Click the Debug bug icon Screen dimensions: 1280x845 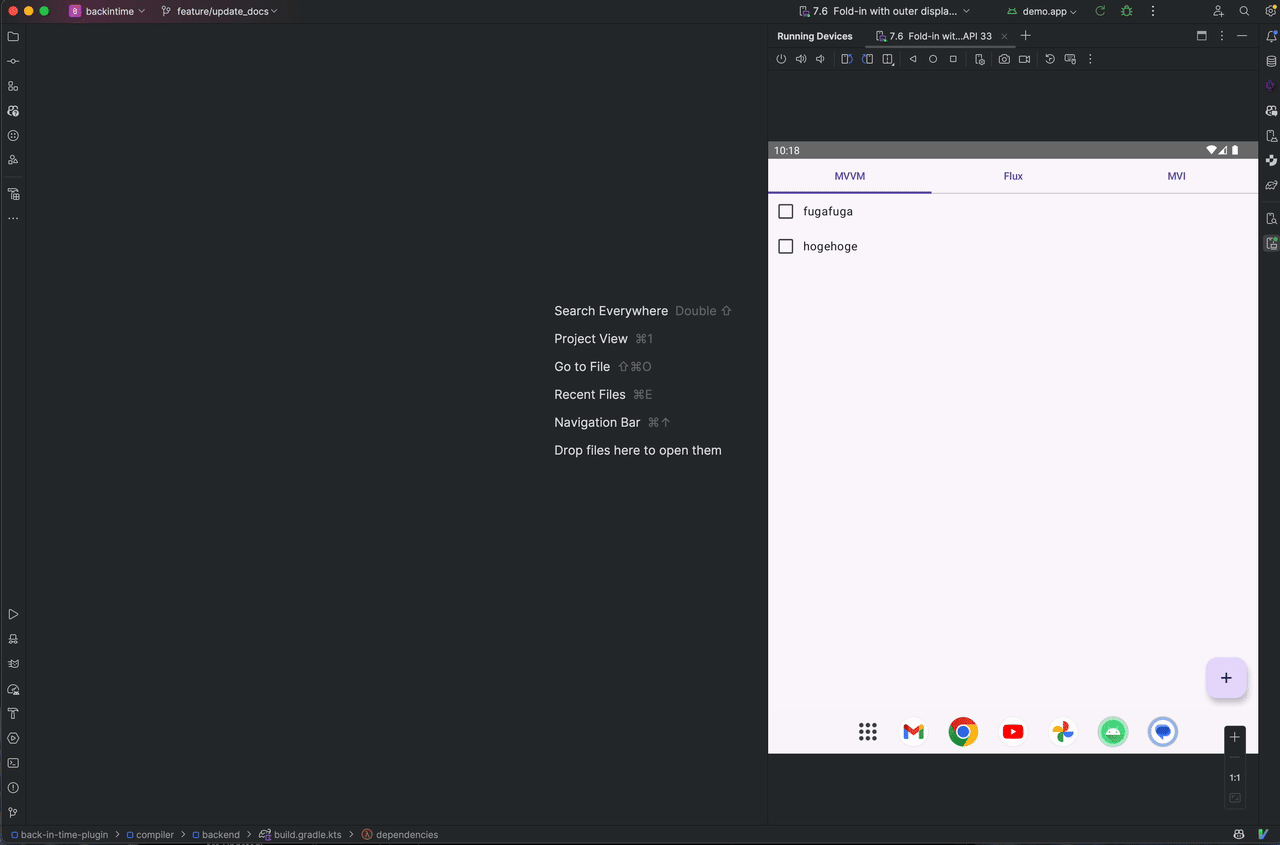pos(1127,11)
